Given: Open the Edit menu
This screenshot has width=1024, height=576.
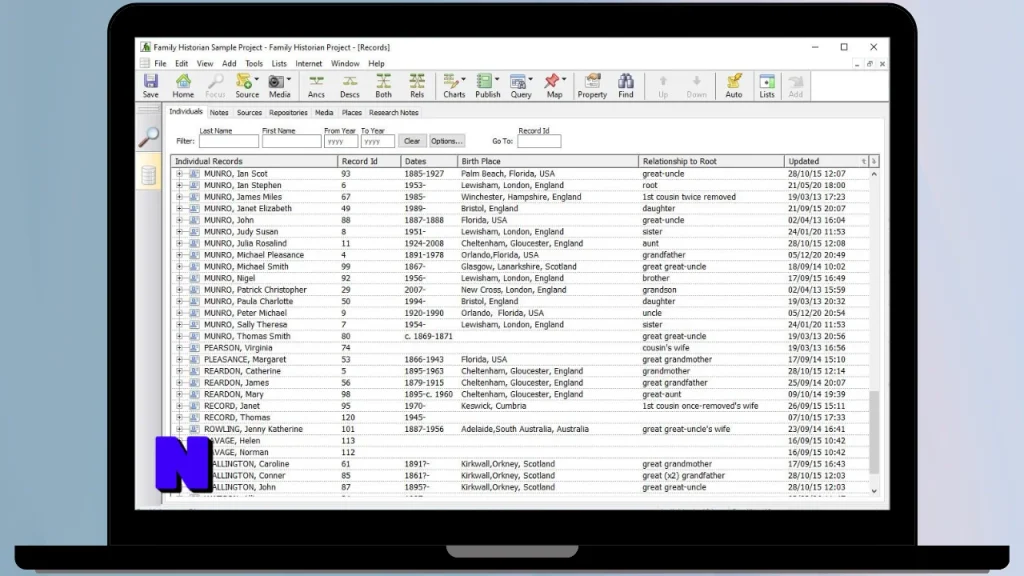Looking at the screenshot, I should click(x=182, y=63).
